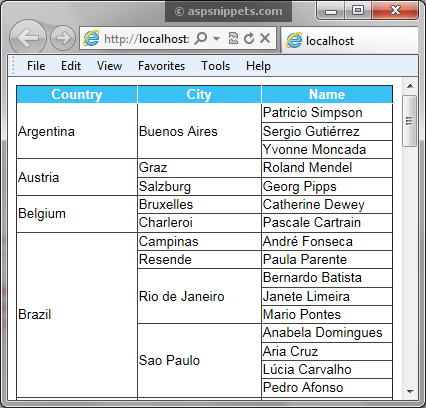The height and width of the screenshot is (408, 426).
Task: Click the browser Forward arrow button
Action: tap(63, 38)
